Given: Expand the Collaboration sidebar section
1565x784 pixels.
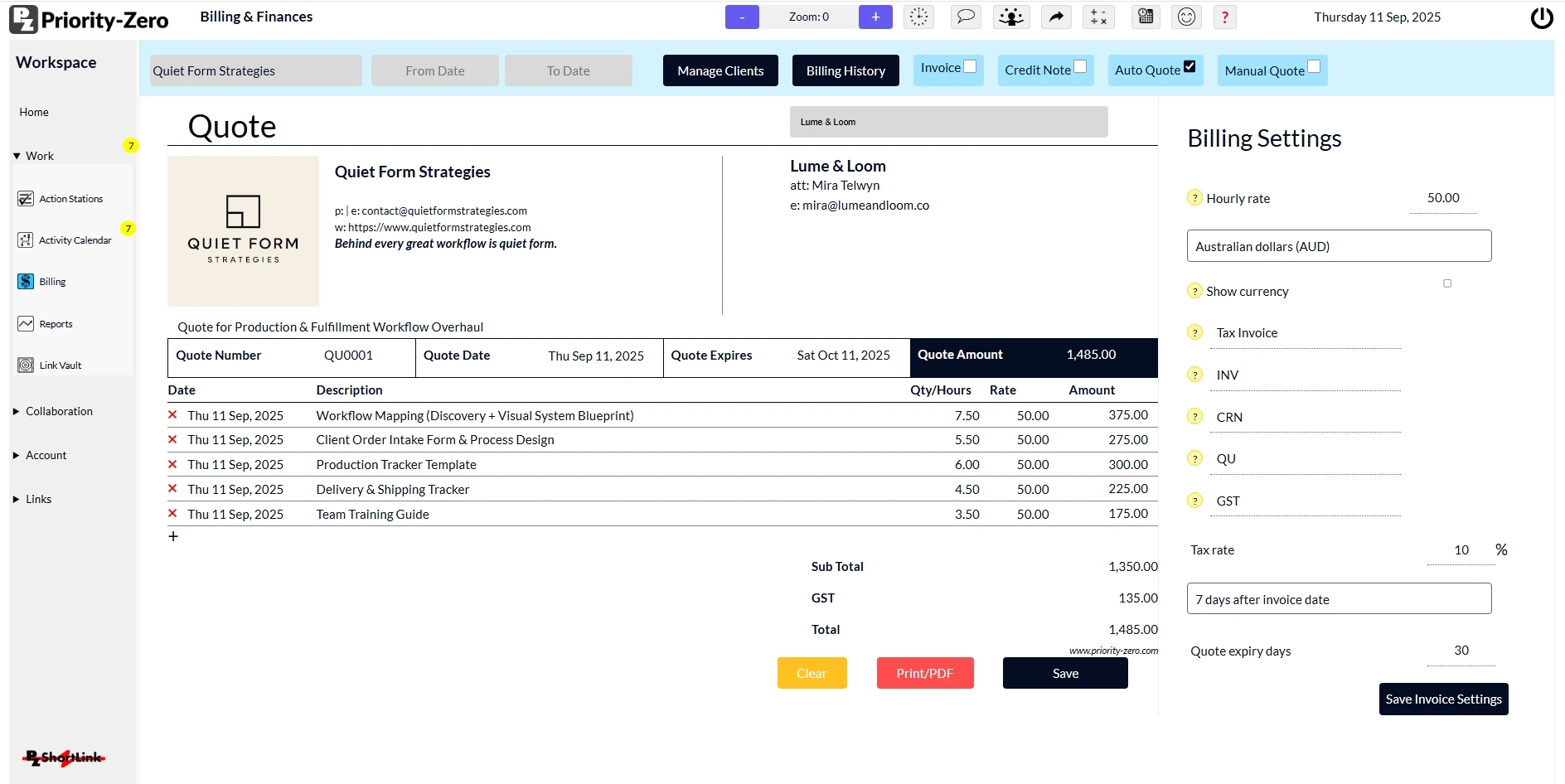Looking at the screenshot, I should point(59,411).
